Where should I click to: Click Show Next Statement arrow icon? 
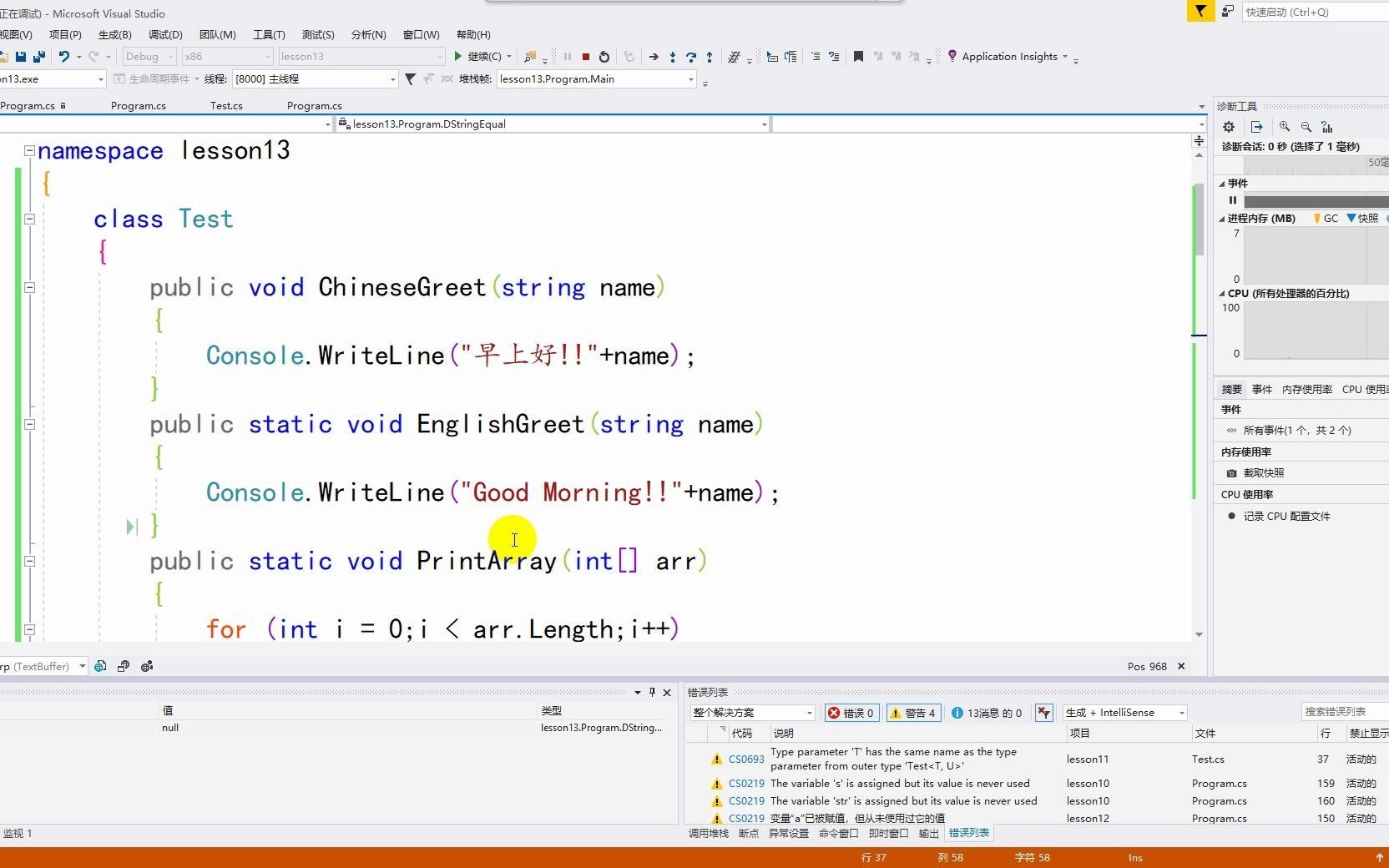(x=654, y=57)
